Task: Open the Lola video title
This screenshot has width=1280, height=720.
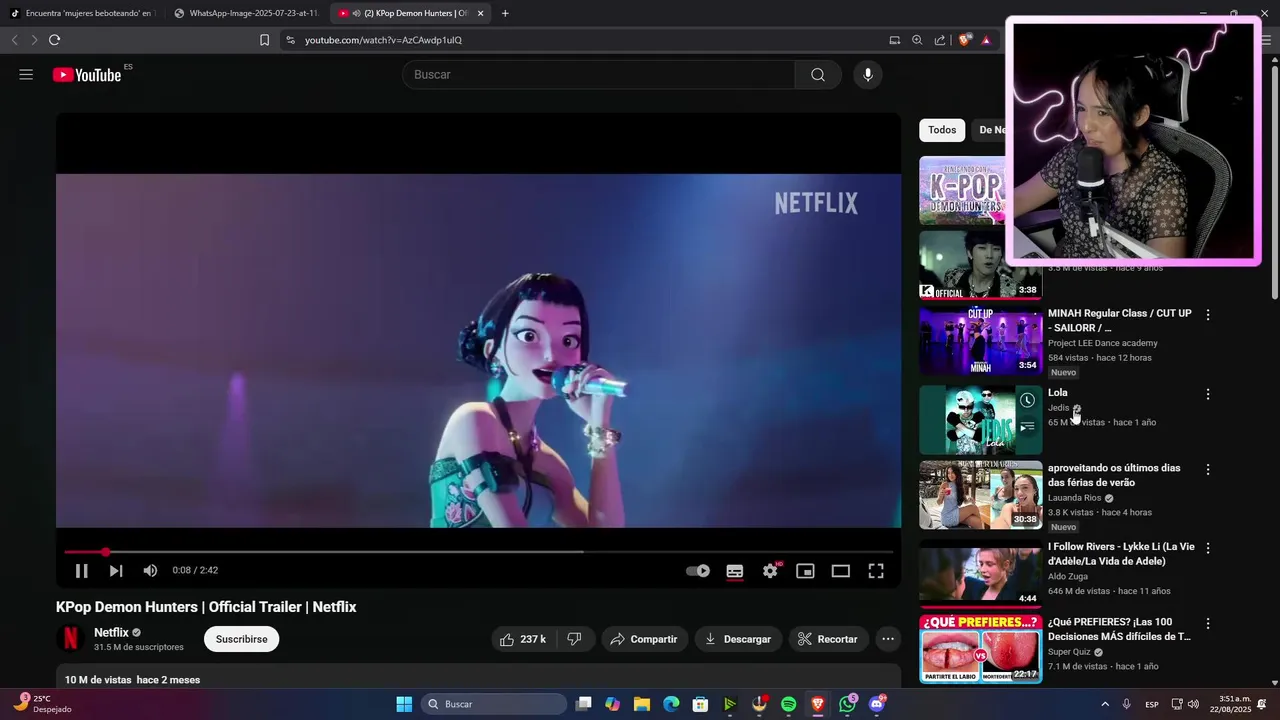Action: point(1058,393)
